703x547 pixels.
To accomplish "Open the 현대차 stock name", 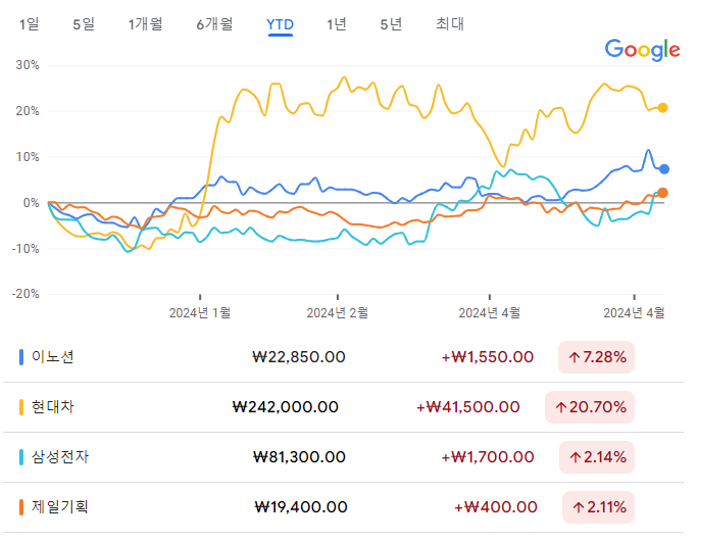I will coord(52,407).
